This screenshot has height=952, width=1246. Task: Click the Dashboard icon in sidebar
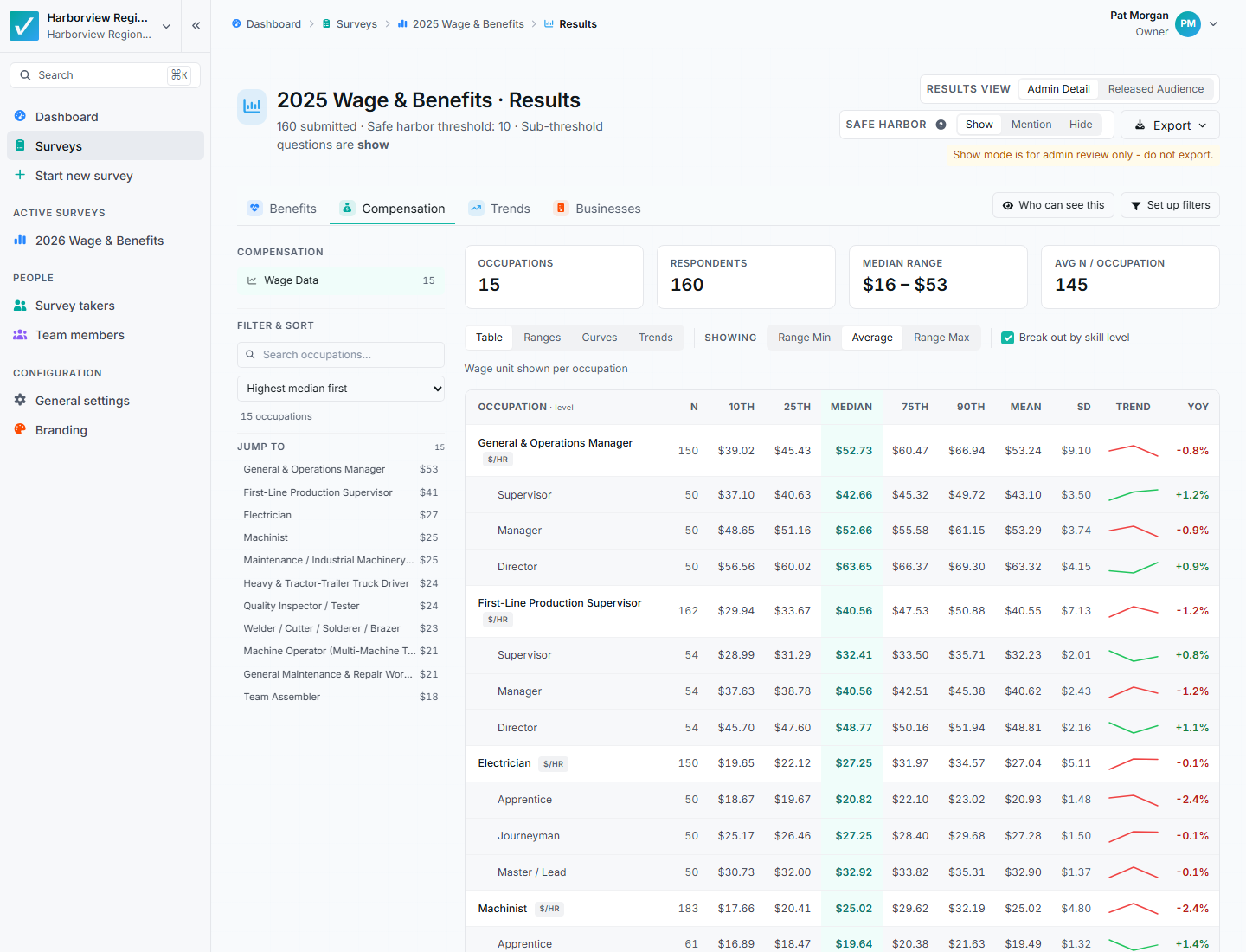tap(20, 116)
